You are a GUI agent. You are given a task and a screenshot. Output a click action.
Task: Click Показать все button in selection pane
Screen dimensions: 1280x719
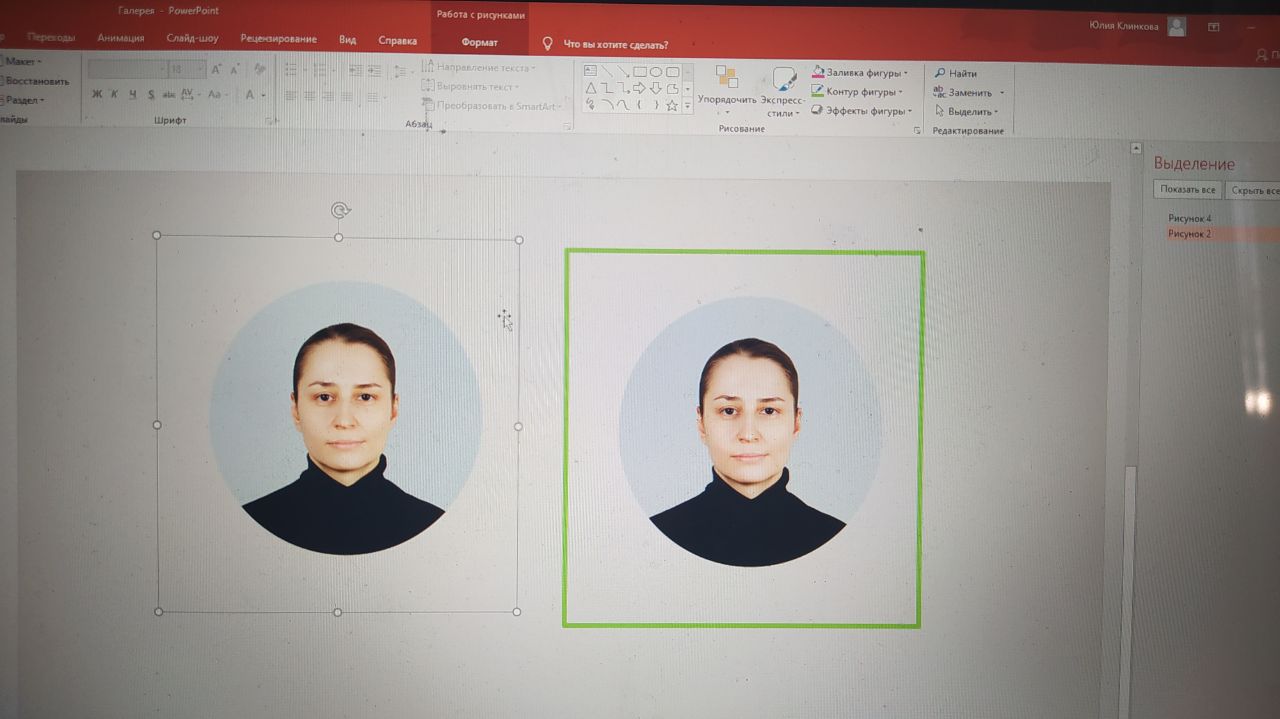1187,190
